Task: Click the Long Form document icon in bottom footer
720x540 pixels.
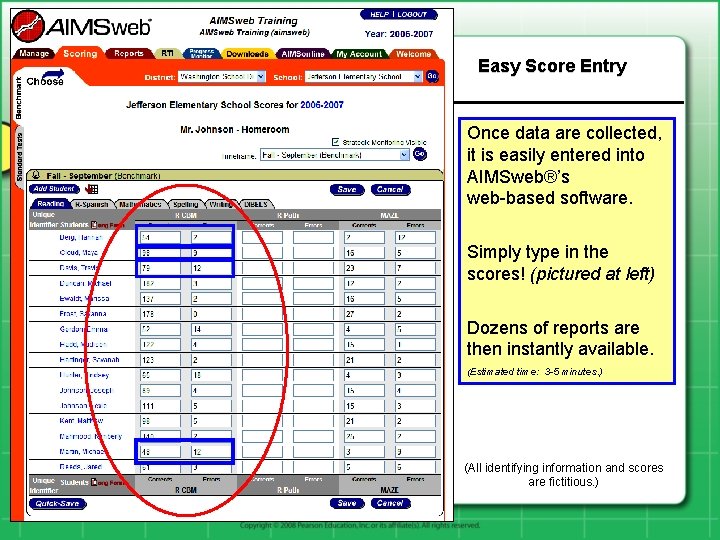Action: pyautogui.click(x=94, y=482)
